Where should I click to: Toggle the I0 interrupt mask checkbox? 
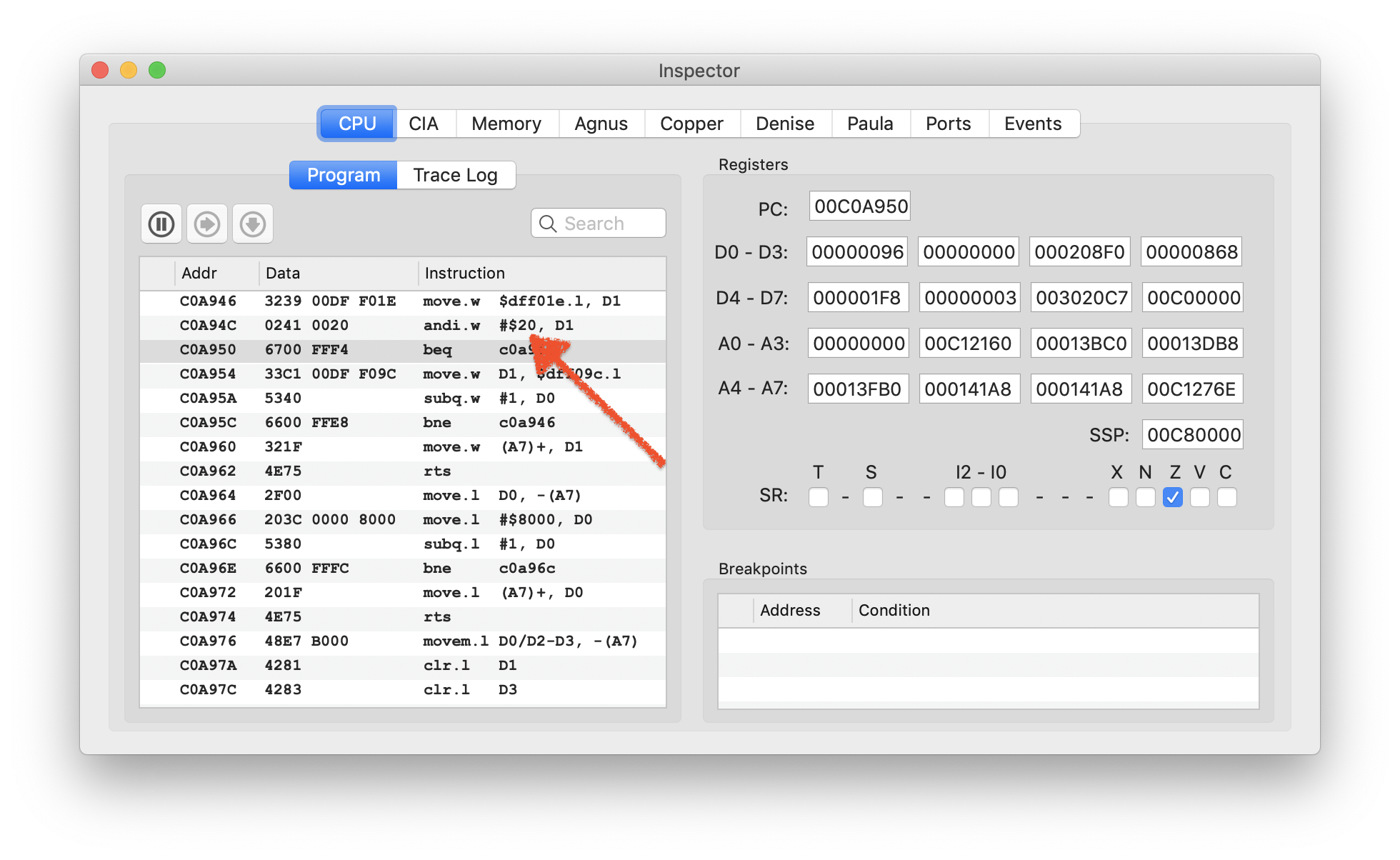tap(1009, 497)
